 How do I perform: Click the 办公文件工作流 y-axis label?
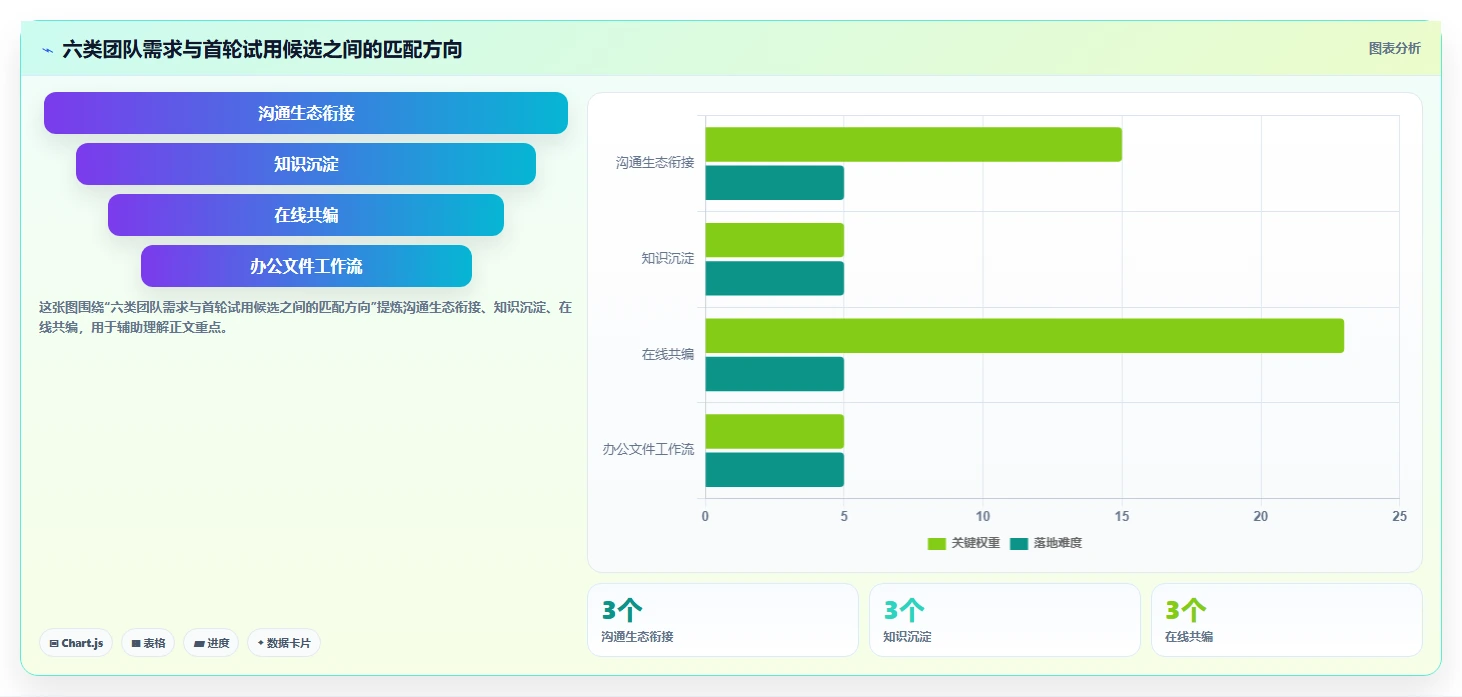point(648,449)
